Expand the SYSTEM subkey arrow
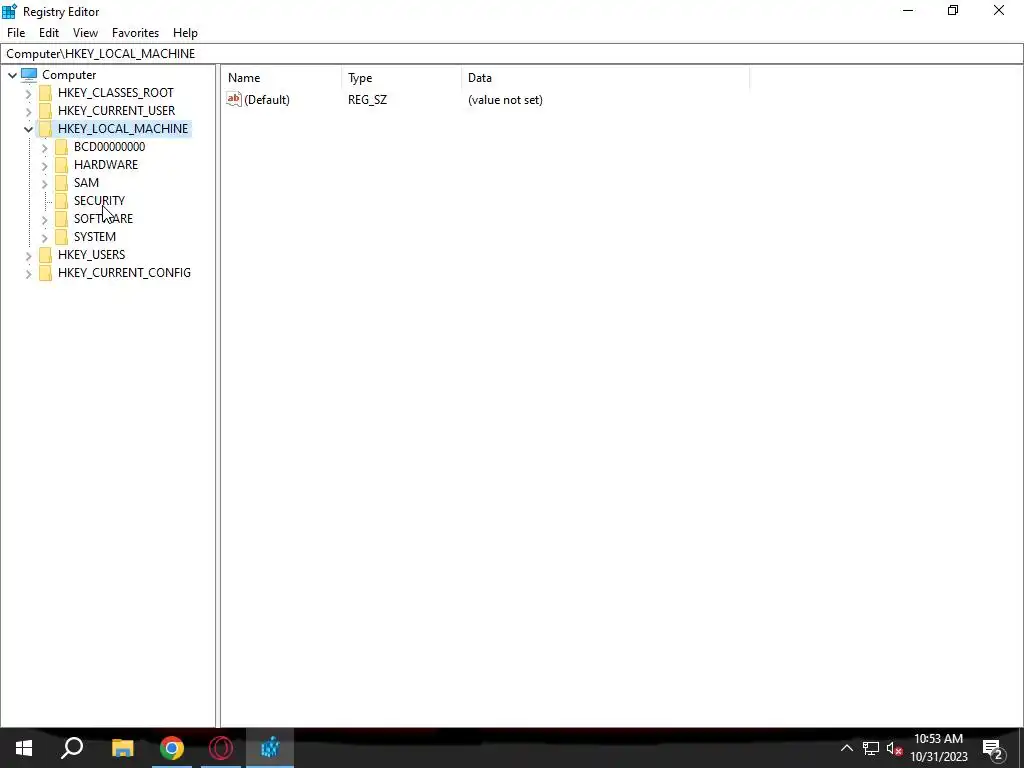 click(44, 237)
